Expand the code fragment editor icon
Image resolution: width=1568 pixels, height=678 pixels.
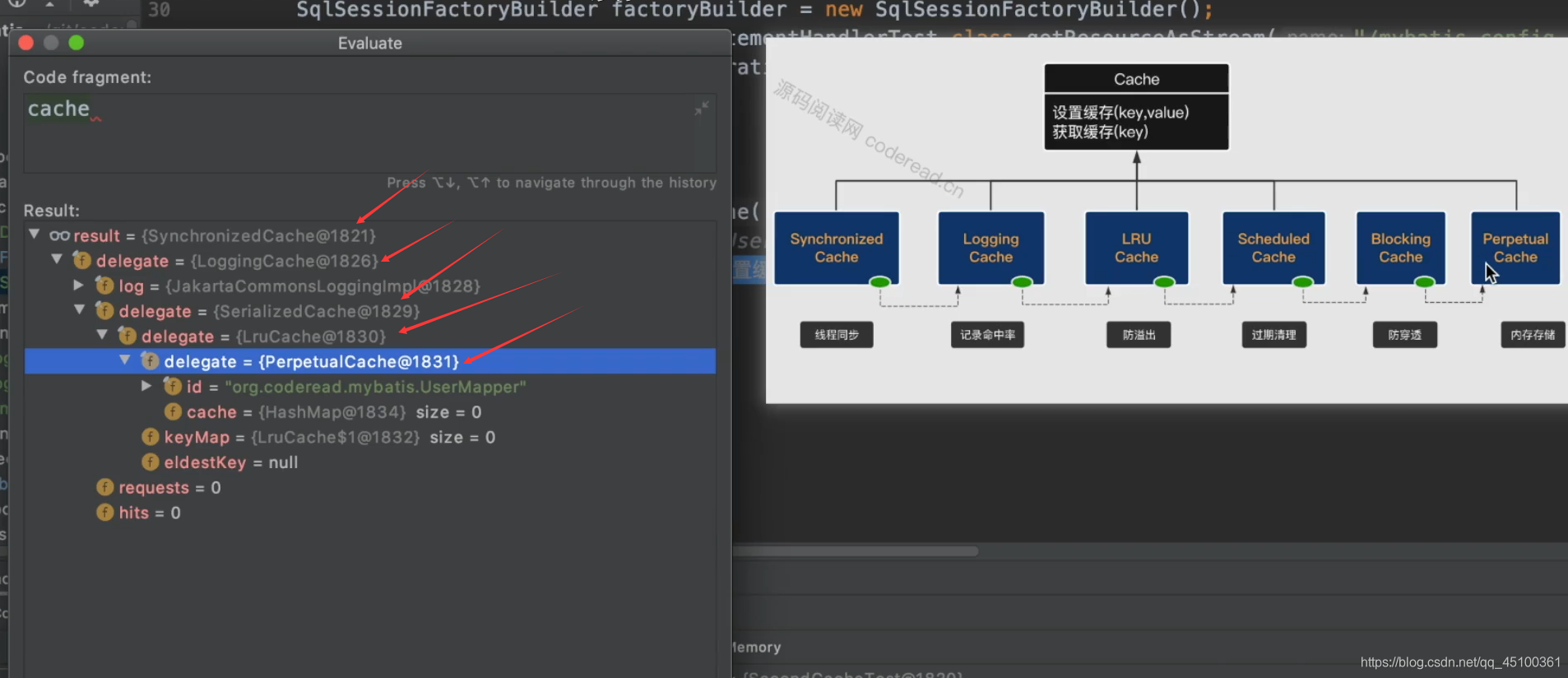[x=702, y=109]
